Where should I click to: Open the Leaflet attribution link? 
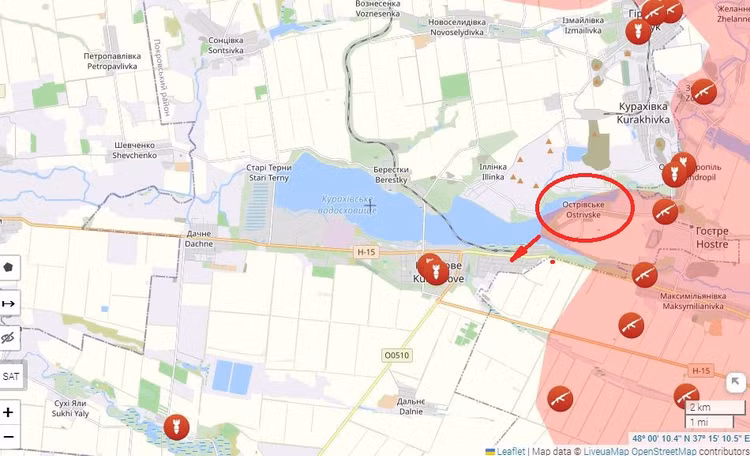point(510,451)
